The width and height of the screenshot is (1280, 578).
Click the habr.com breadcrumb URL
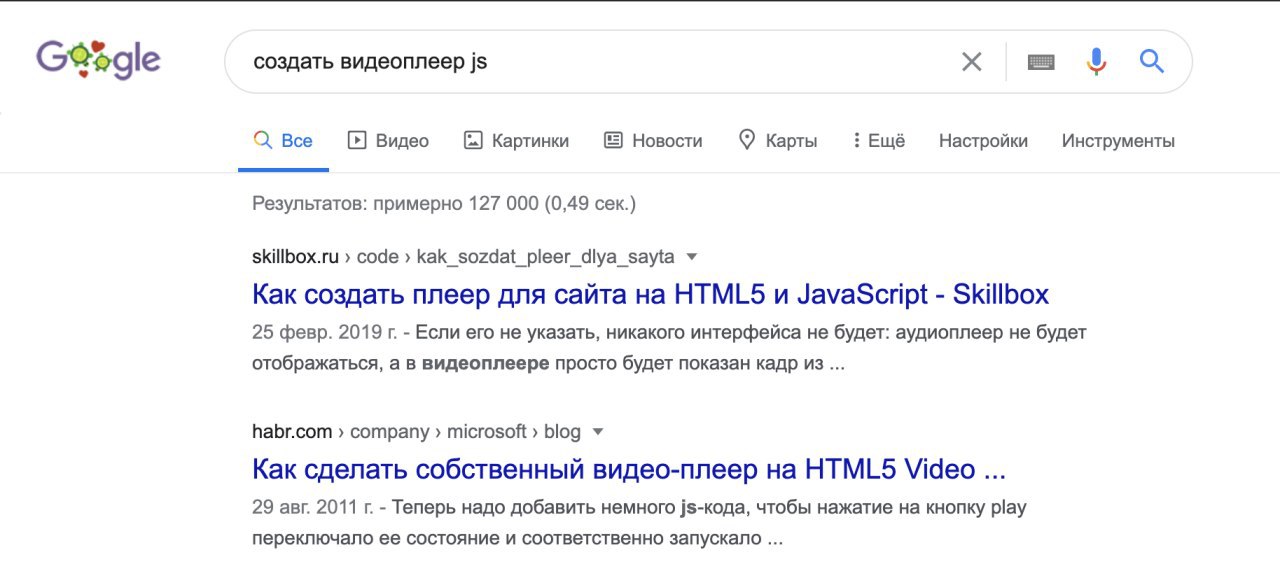[416, 432]
